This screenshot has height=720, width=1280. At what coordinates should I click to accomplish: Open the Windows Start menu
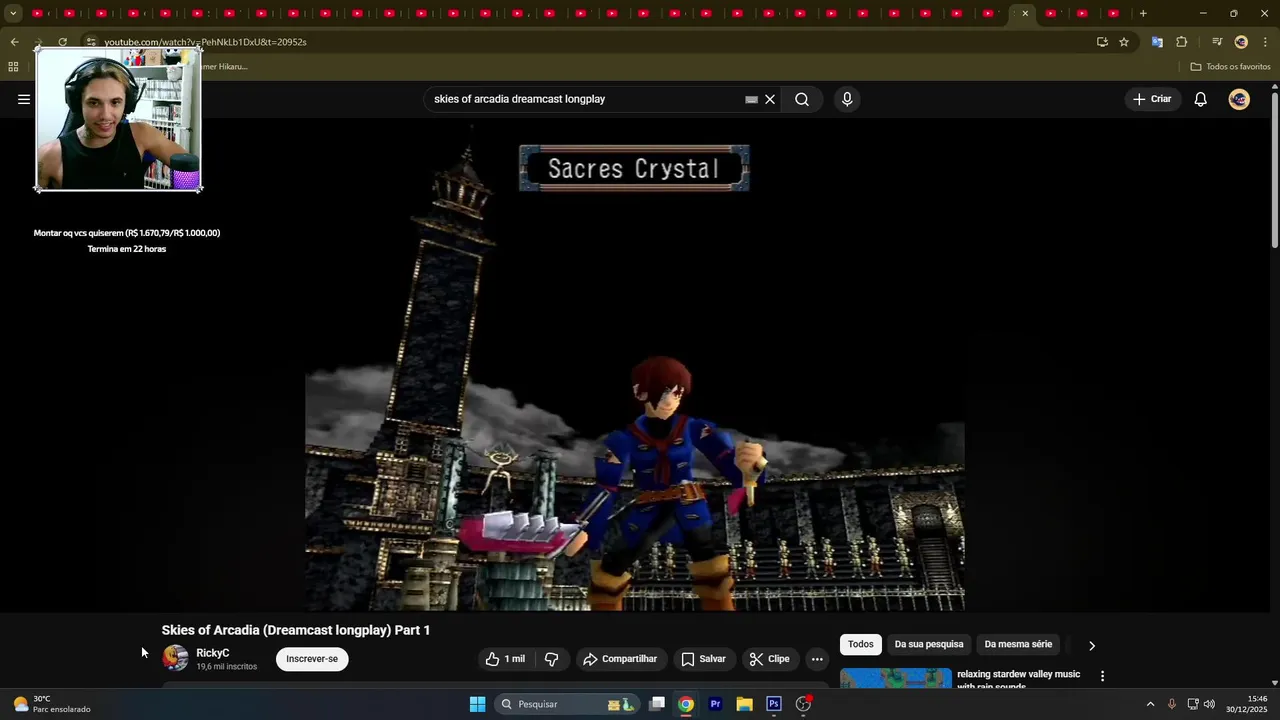tap(478, 704)
